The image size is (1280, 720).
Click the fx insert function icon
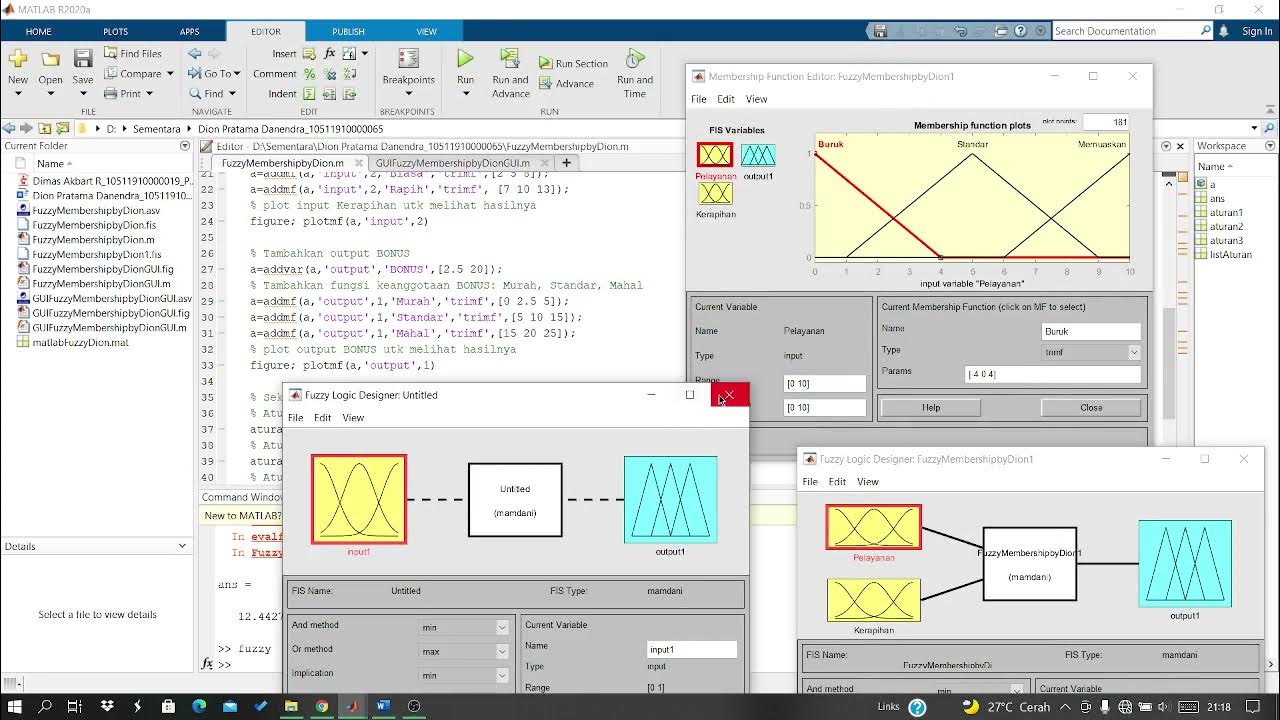tap(329, 54)
